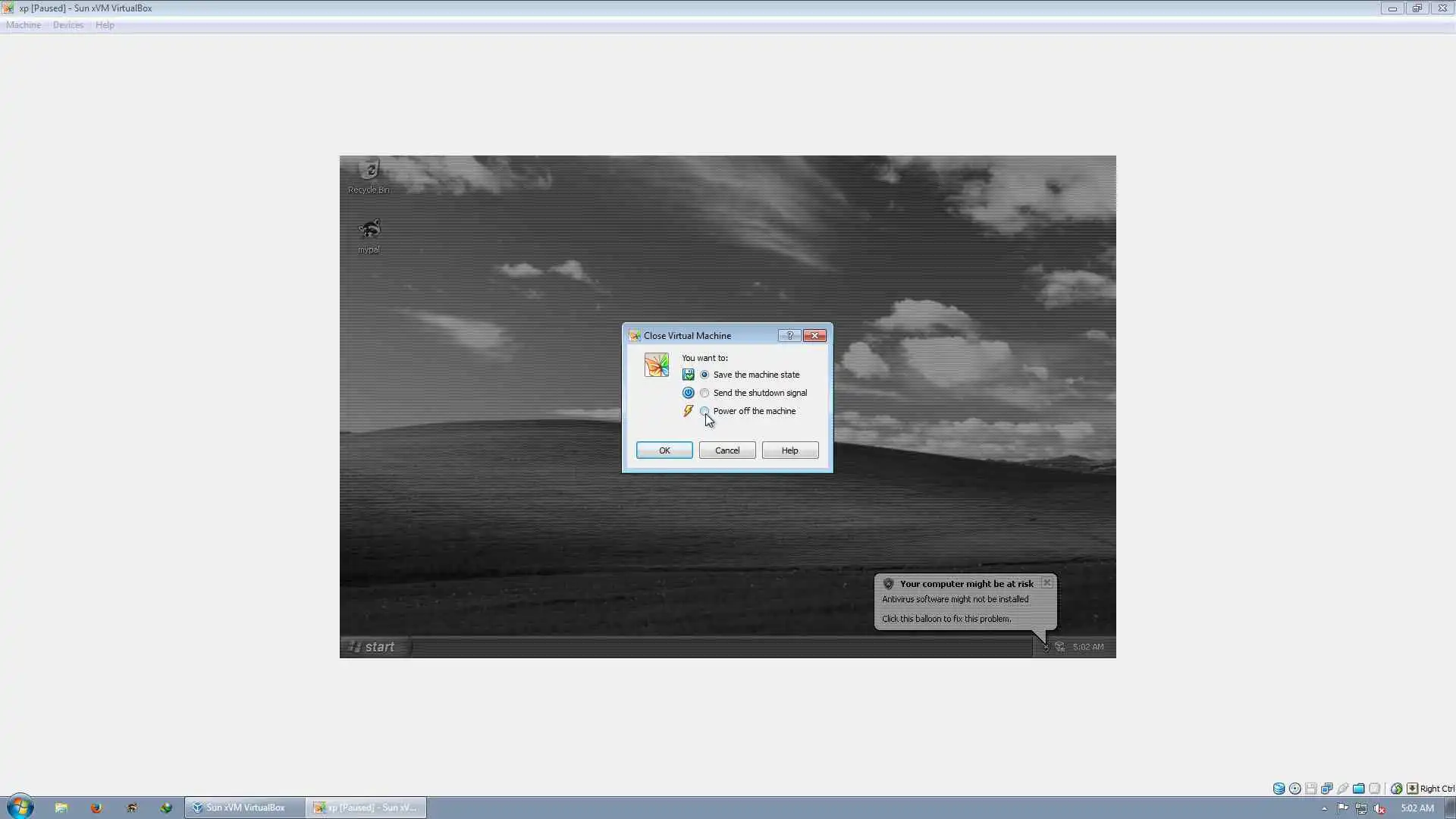Click the keyboard capture arrow icon
The height and width of the screenshot is (819, 1456).
click(1412, 789)
